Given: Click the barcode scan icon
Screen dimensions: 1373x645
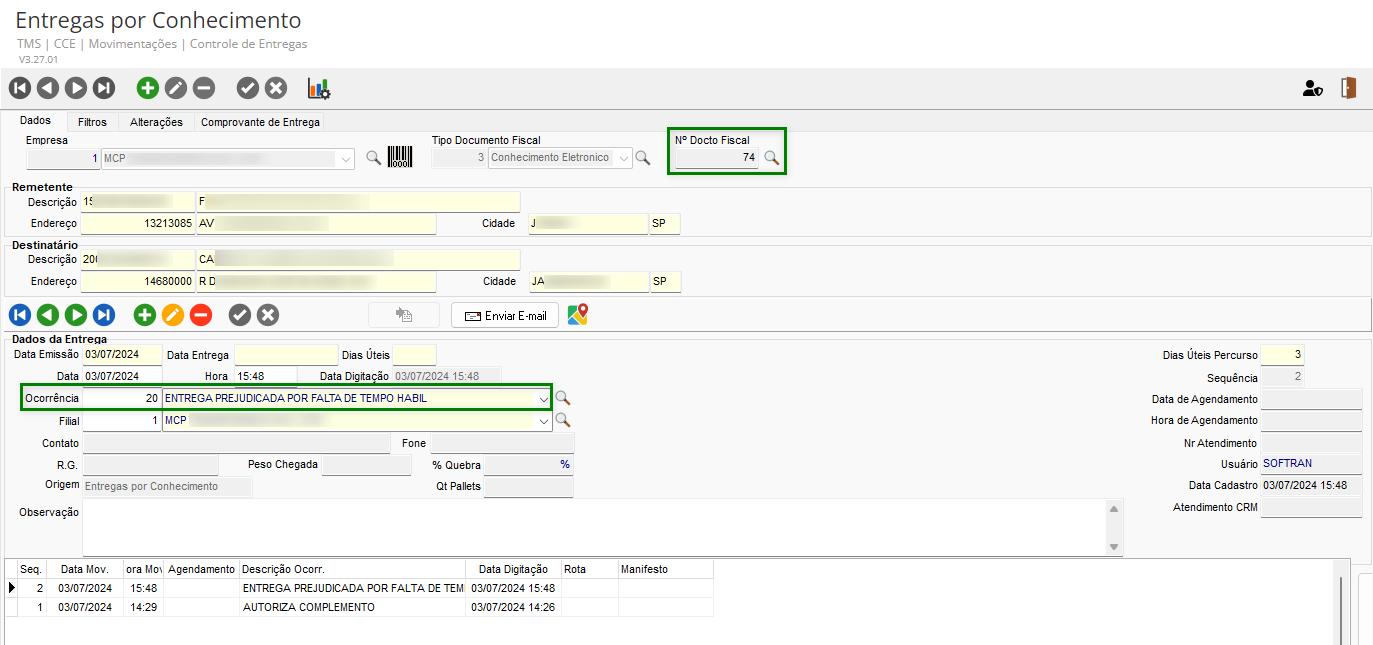Looking at the screenshot, I should 400,157.
